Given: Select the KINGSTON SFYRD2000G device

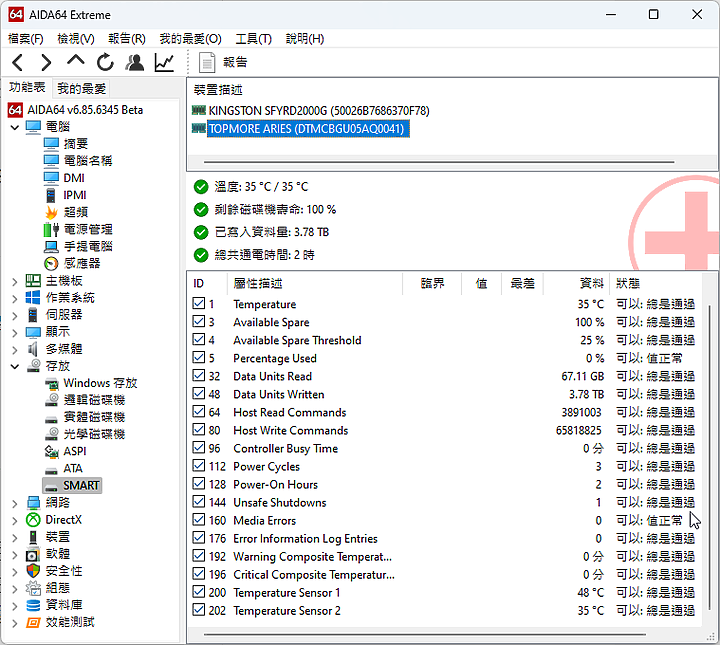Looking at the screenshot, I should pyautogui.click(x=319, y=111).
